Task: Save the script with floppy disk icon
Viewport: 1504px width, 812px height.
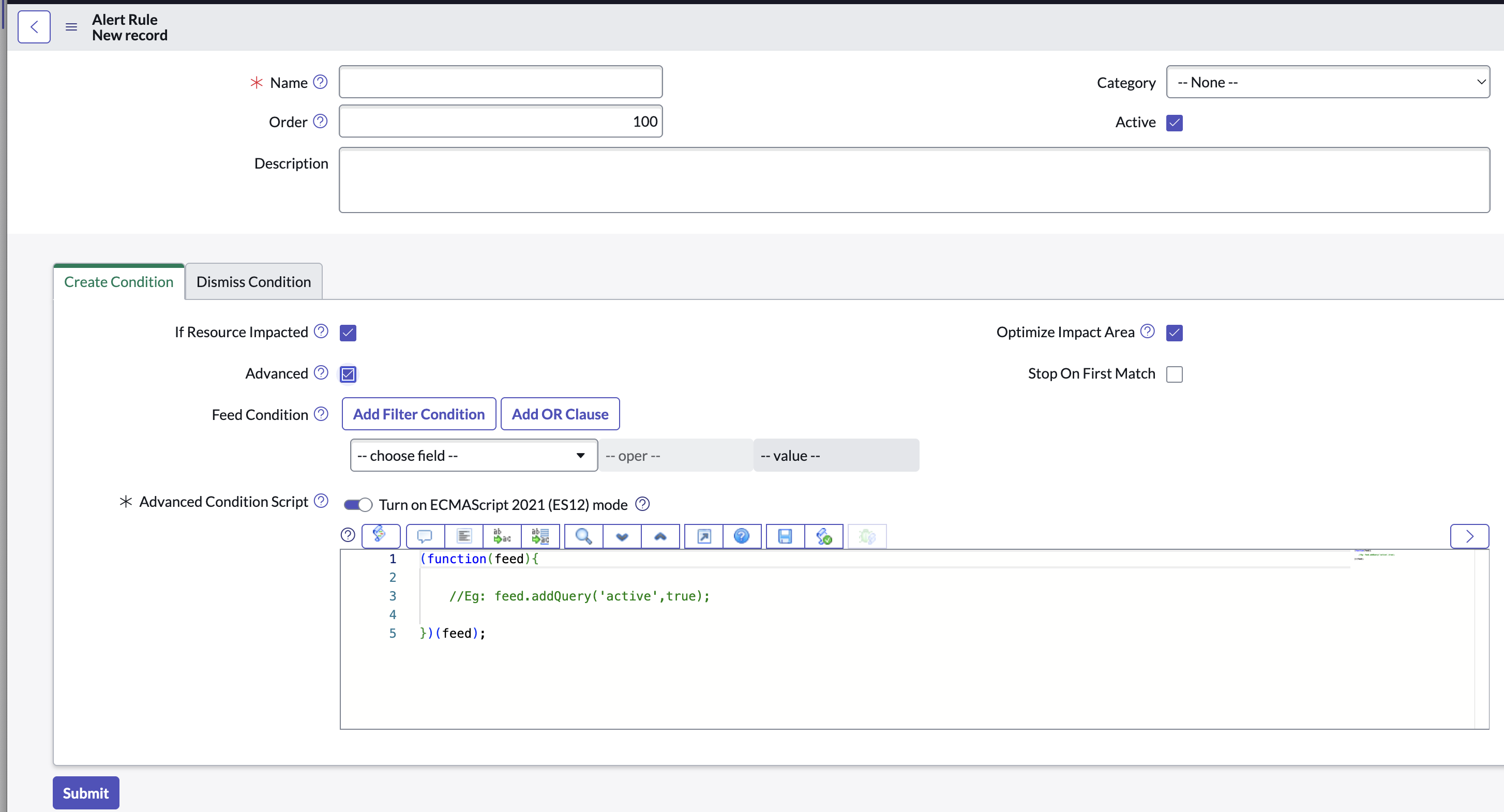Action: point(785,536)
